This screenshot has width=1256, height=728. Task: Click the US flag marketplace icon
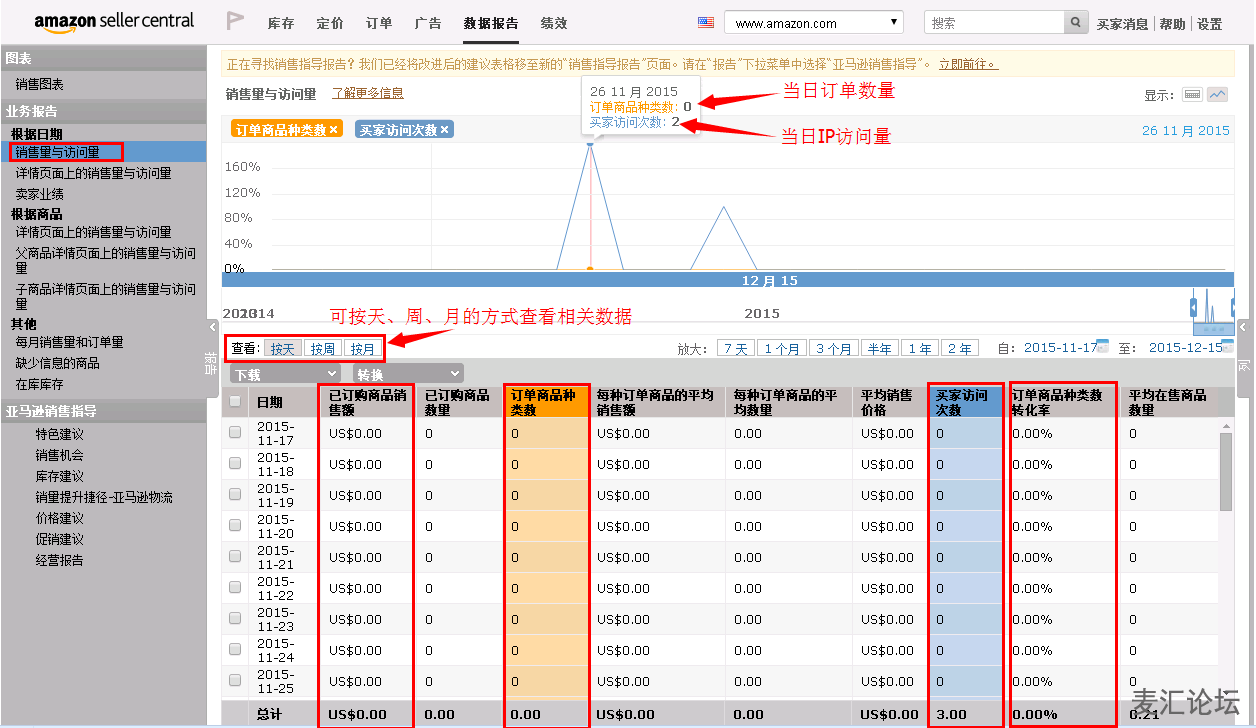706,22
